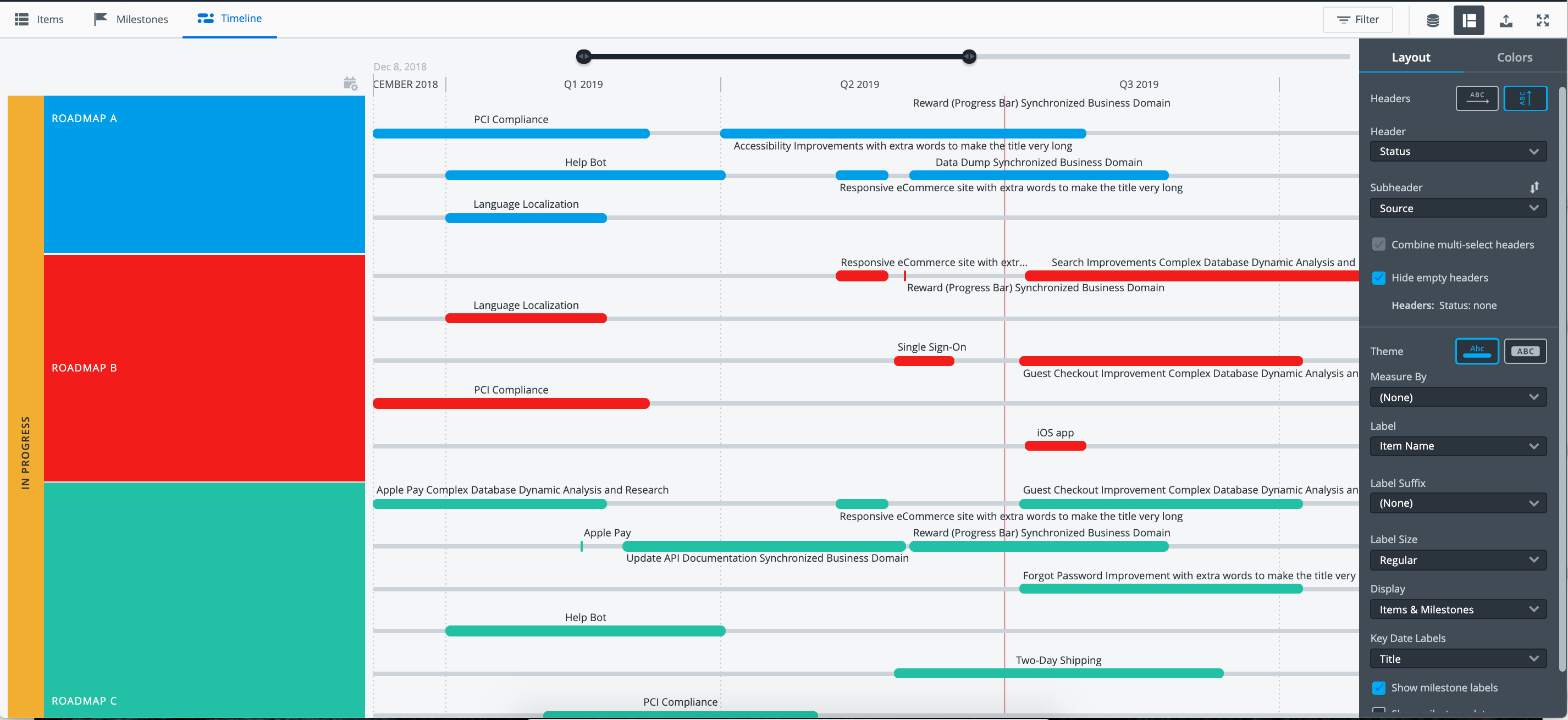Uncheck Hide empty headers

coord(1379,278)
